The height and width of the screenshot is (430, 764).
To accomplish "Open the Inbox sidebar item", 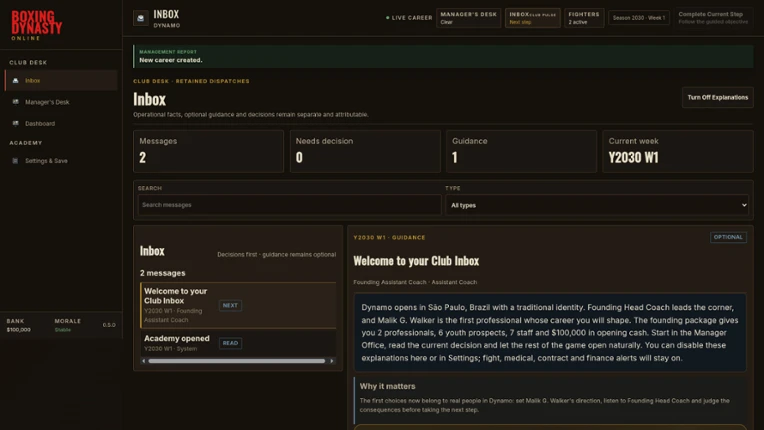I will (x=61, y=80).
